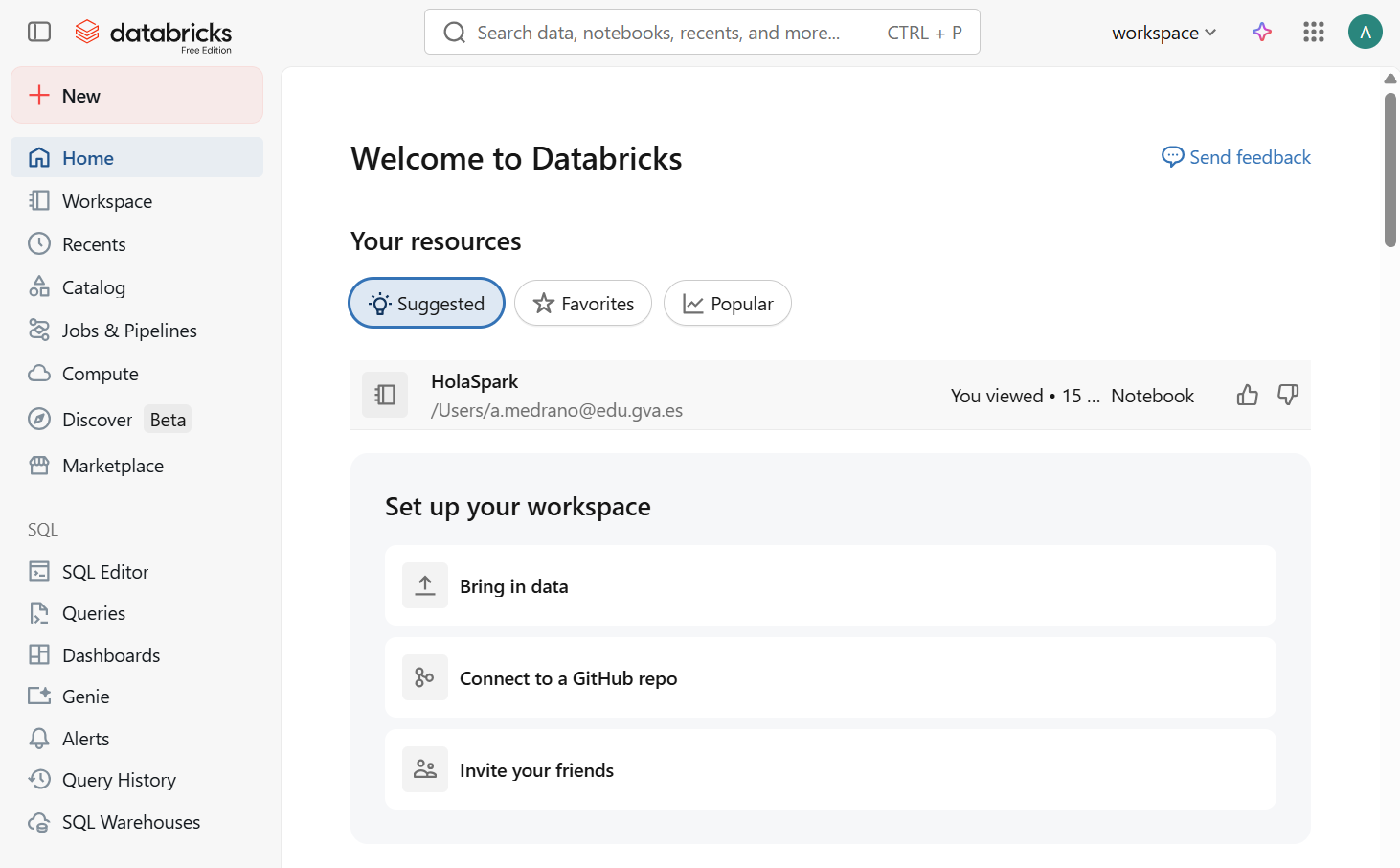Viewport: 1400px width, 868px height.
Task: Click the search magnifier icon
Action: click(454, 33)
